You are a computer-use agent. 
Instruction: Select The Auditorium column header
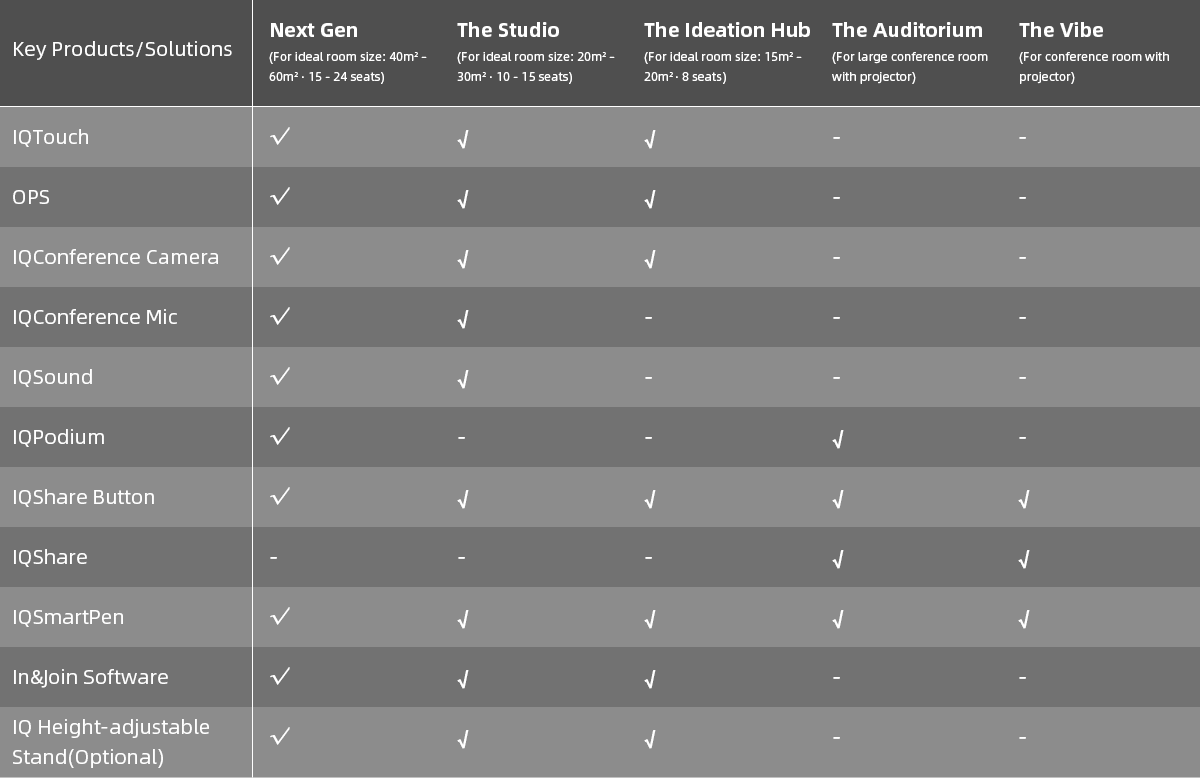[x=906, y=30]
